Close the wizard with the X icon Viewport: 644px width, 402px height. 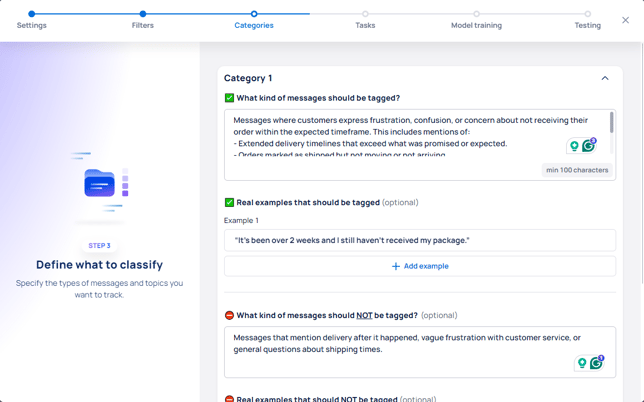[625, 20]
